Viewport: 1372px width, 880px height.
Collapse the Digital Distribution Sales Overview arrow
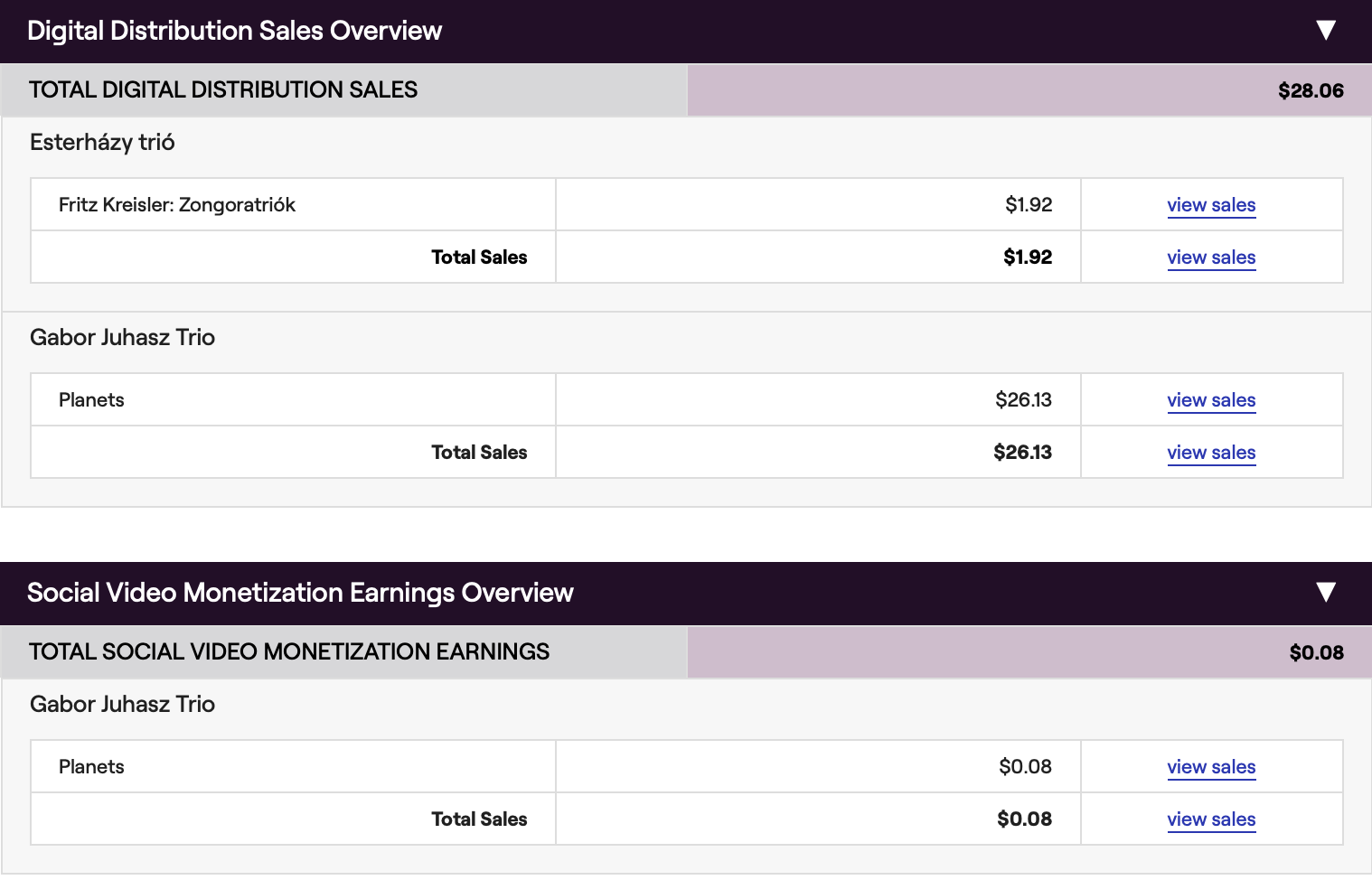point(1326,31)
